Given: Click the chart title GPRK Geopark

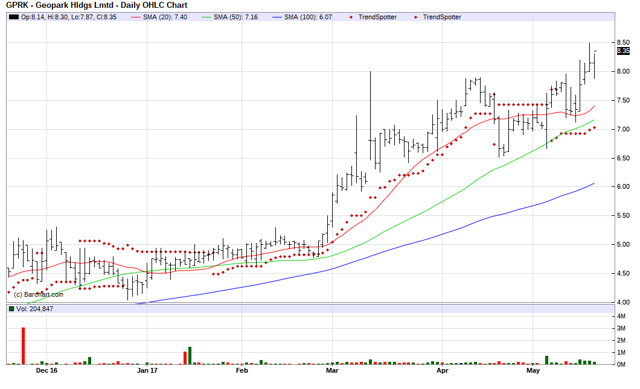Looking at the screenshot, I should click(96, 5).
